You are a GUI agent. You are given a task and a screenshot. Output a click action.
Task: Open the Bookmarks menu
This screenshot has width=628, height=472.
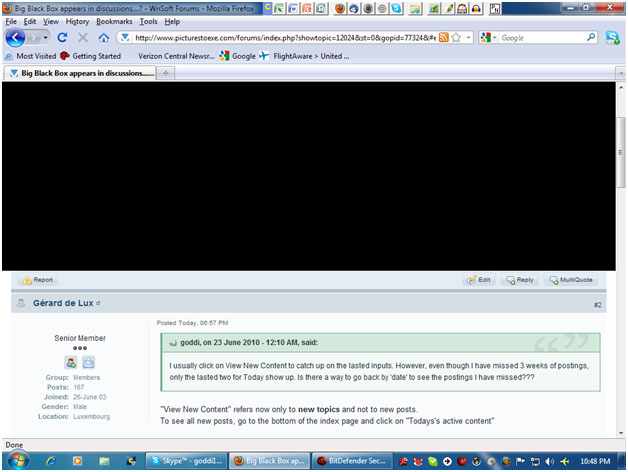pos(113,21)
